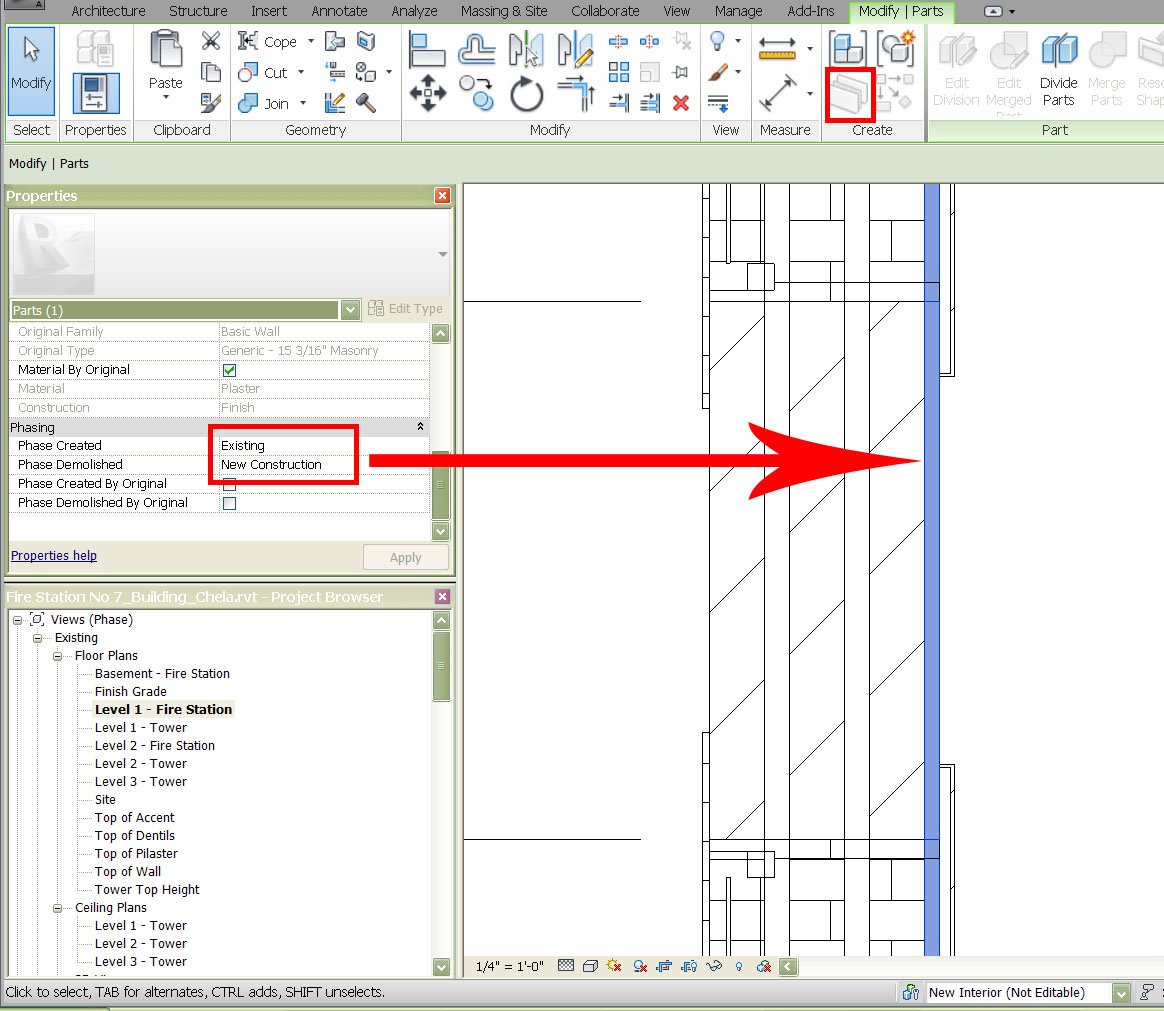Select the Move tool in Modify panel
Viewport: 1164px width, 1011px height.
[428, 95]
